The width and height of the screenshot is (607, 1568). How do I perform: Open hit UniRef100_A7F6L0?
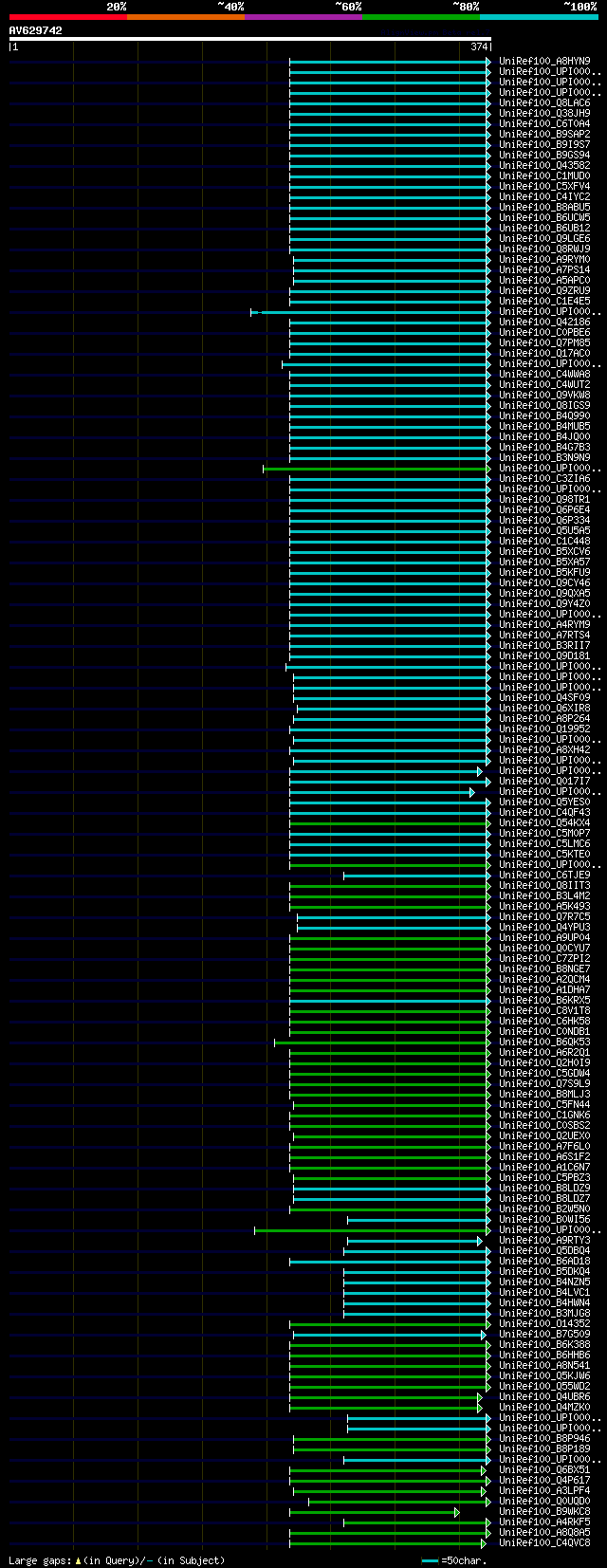[x=544, y=1147]
